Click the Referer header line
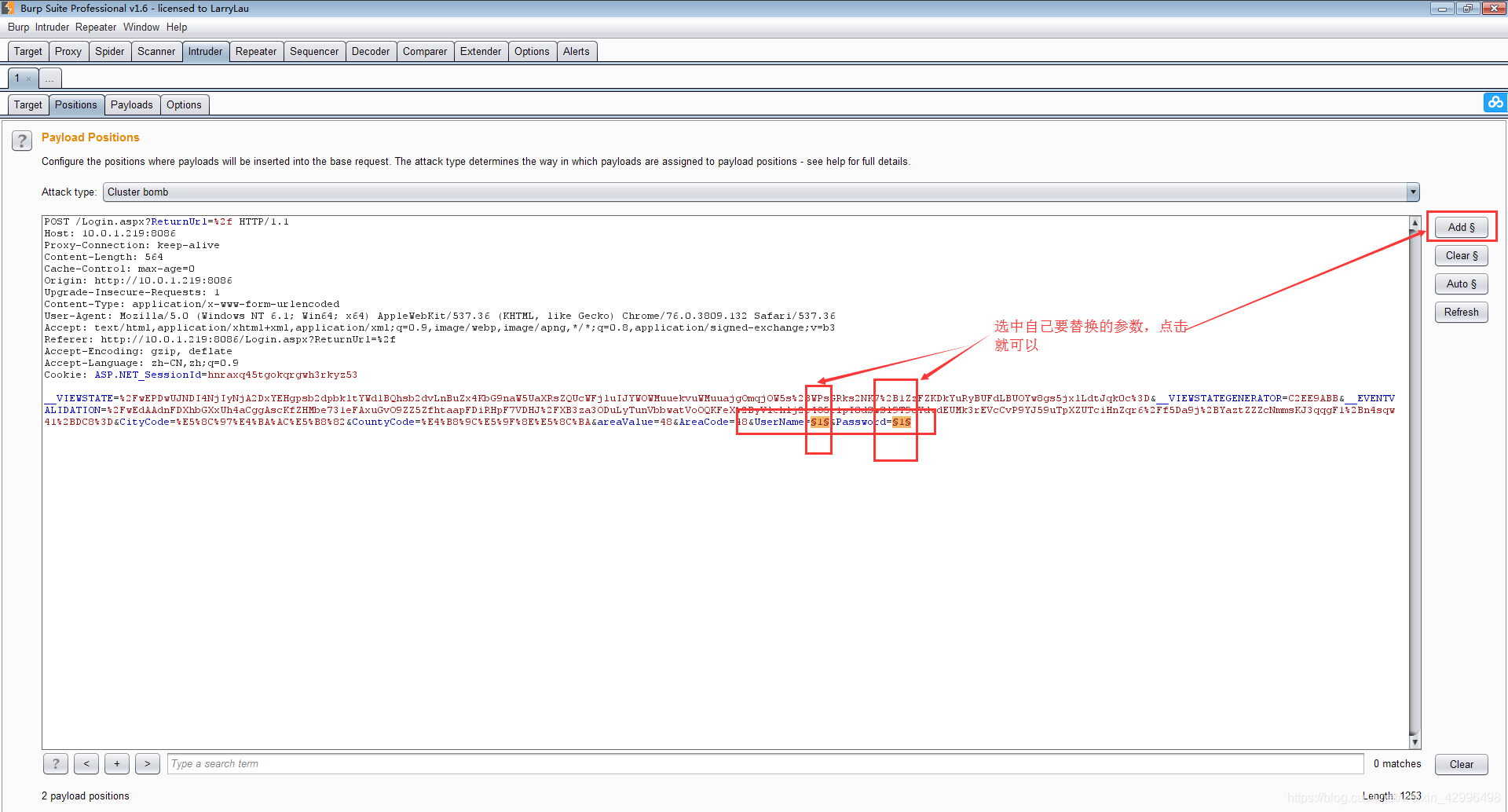Viewport: 1508px width, 812px height. [x=220, y=339]
